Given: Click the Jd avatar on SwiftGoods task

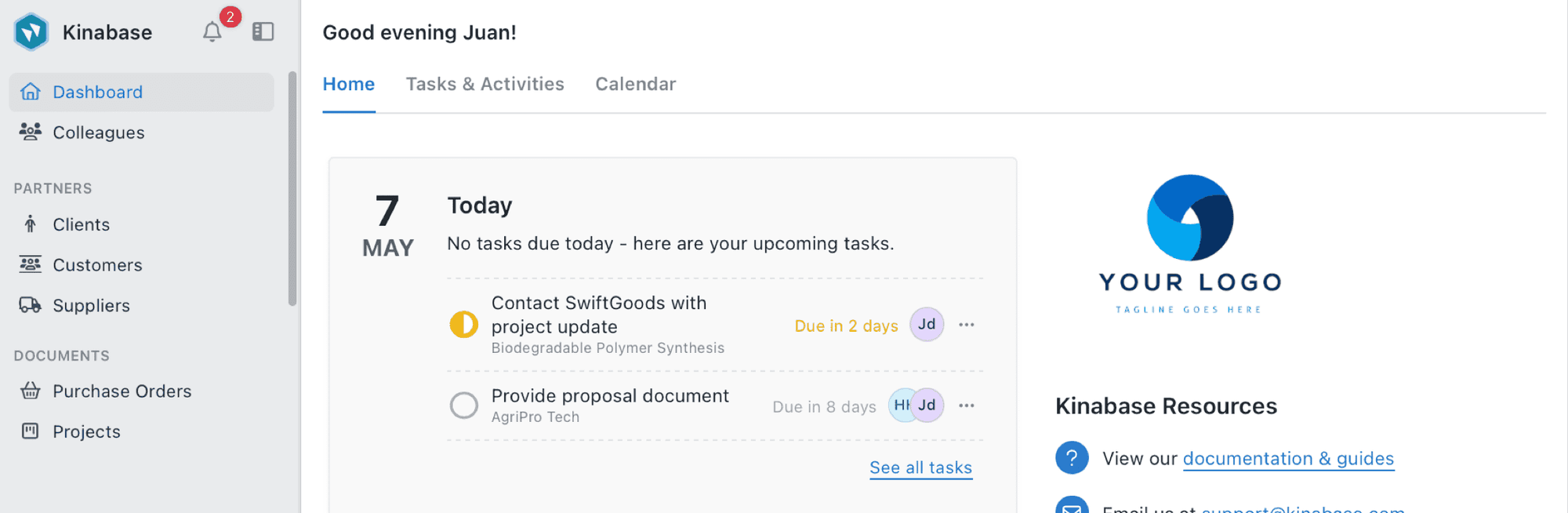Looking at the screenshot, I should coord(926,324).
